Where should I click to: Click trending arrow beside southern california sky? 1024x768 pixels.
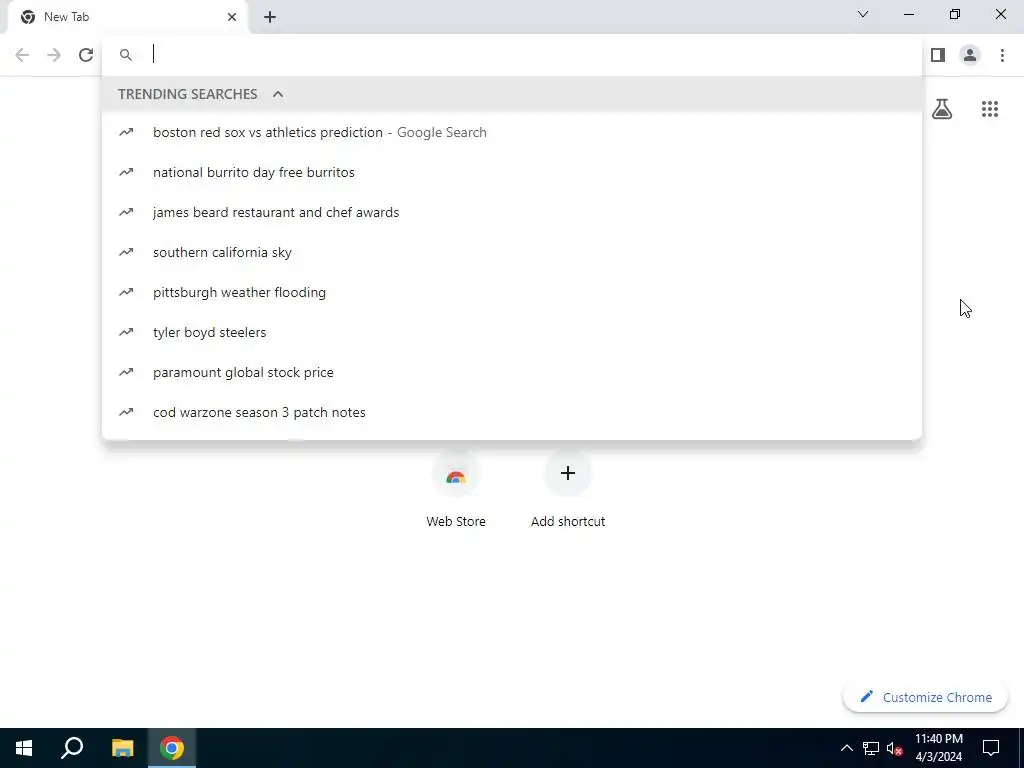coord(126,252)
